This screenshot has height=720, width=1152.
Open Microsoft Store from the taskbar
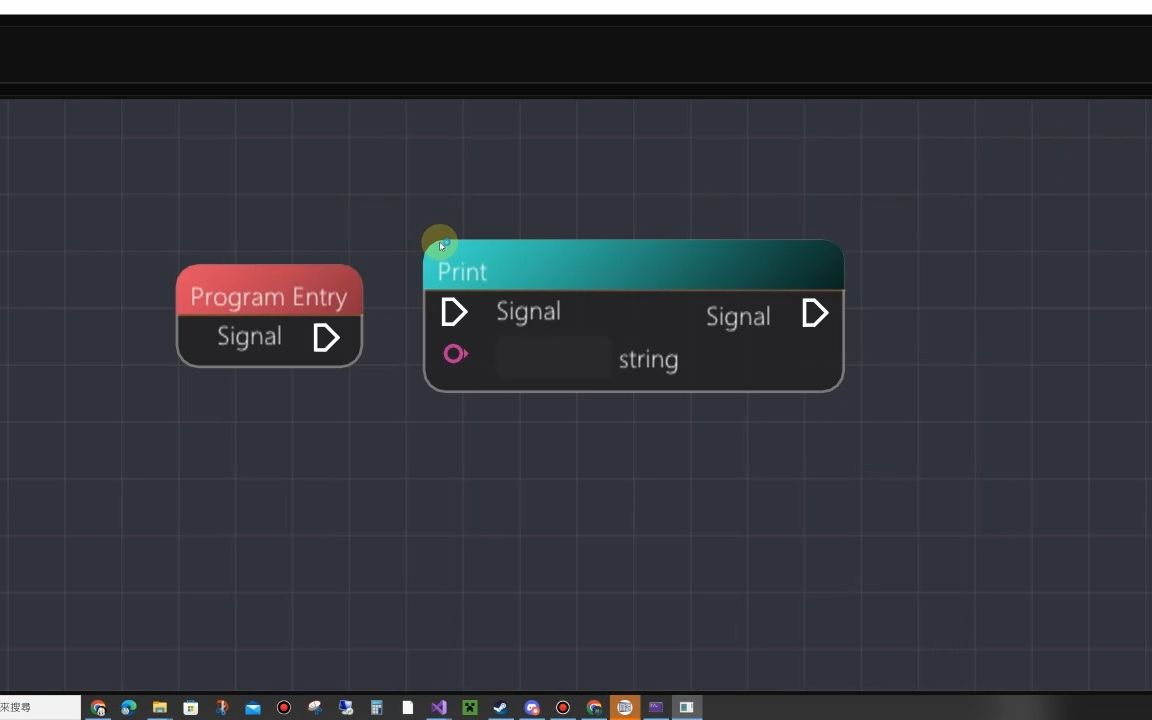pos(190,708)
